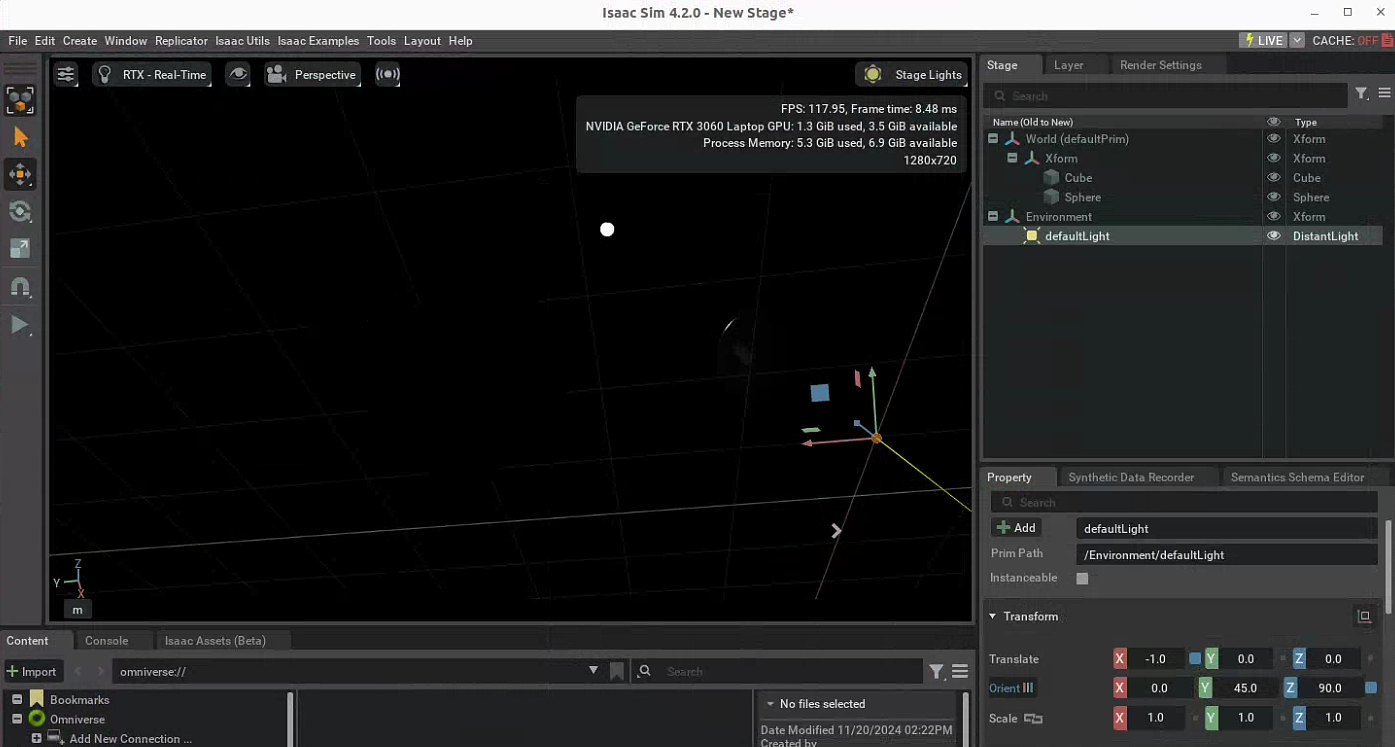
Task: Open the Perspective camera menu
Action: coord(312,75)
